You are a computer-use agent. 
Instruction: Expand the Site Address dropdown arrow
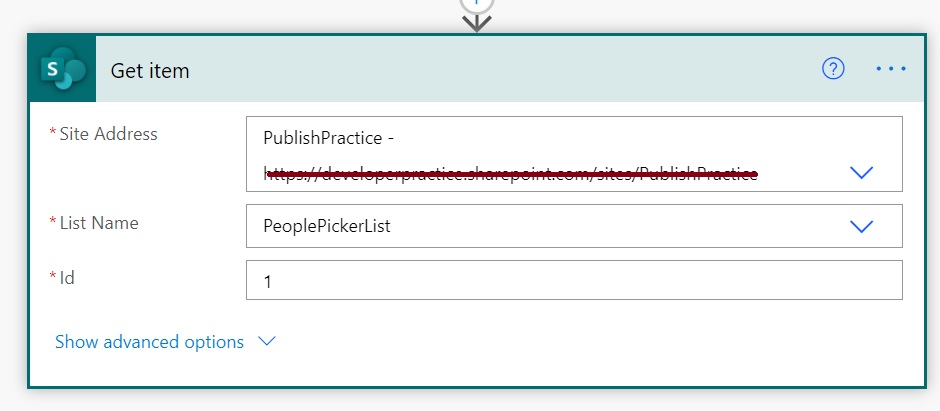tap(861, 173)
